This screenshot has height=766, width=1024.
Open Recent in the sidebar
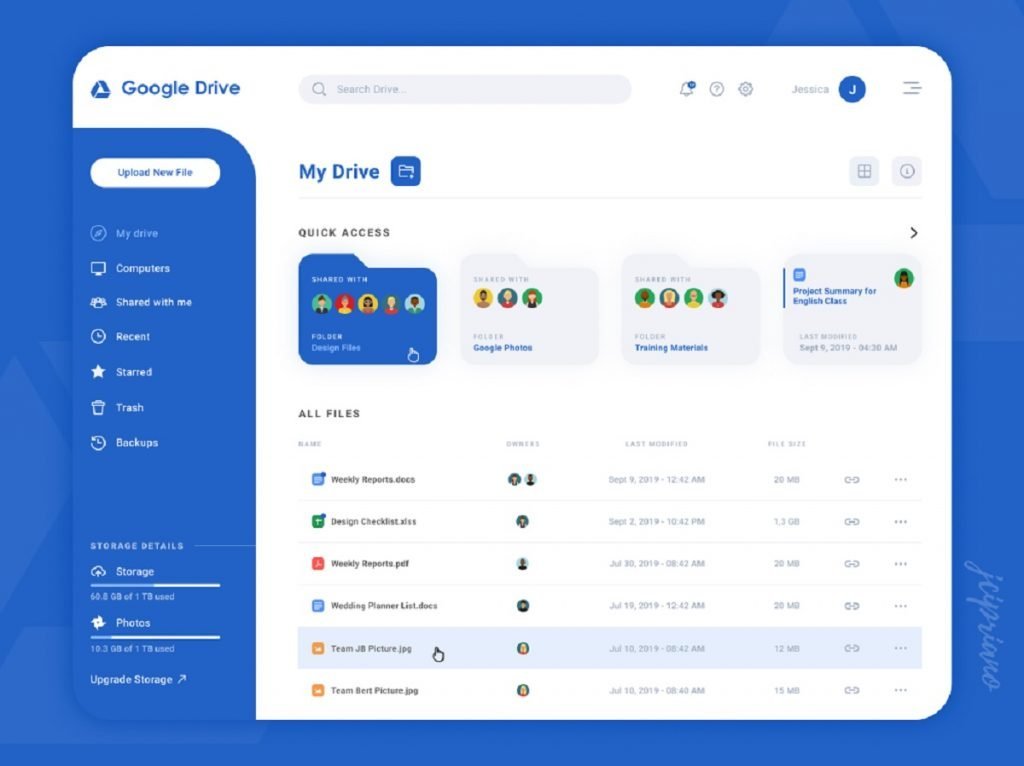coord(120,336)
